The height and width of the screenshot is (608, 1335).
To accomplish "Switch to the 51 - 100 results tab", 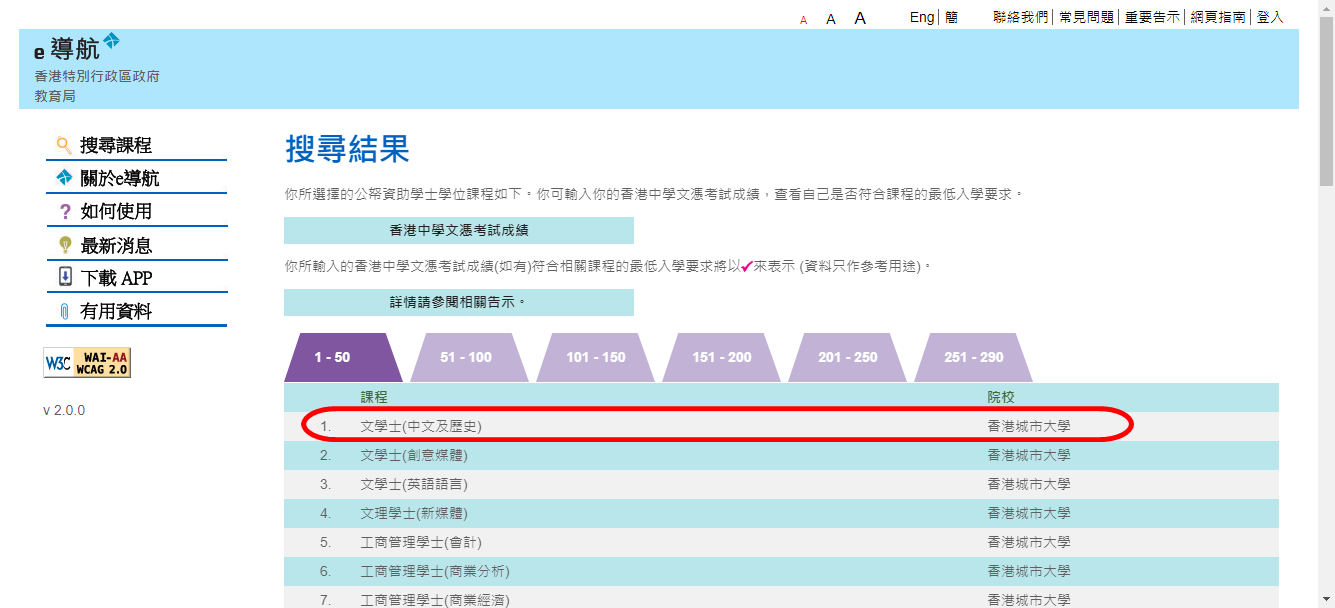I will click(x=466, y=358).
